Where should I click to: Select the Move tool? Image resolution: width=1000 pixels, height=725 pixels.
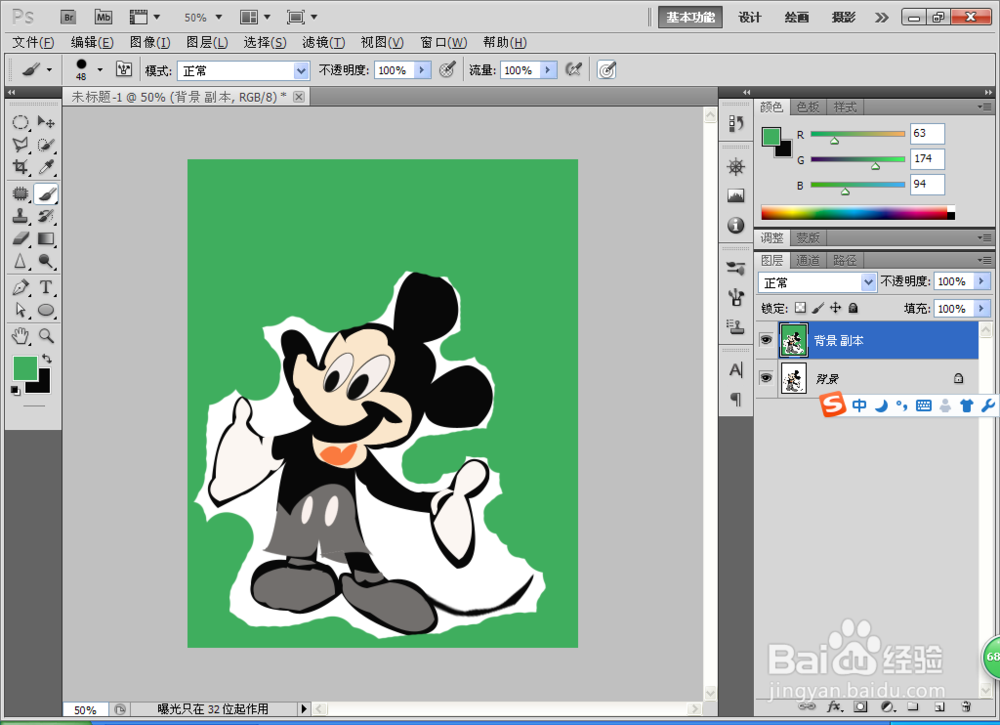46,122
